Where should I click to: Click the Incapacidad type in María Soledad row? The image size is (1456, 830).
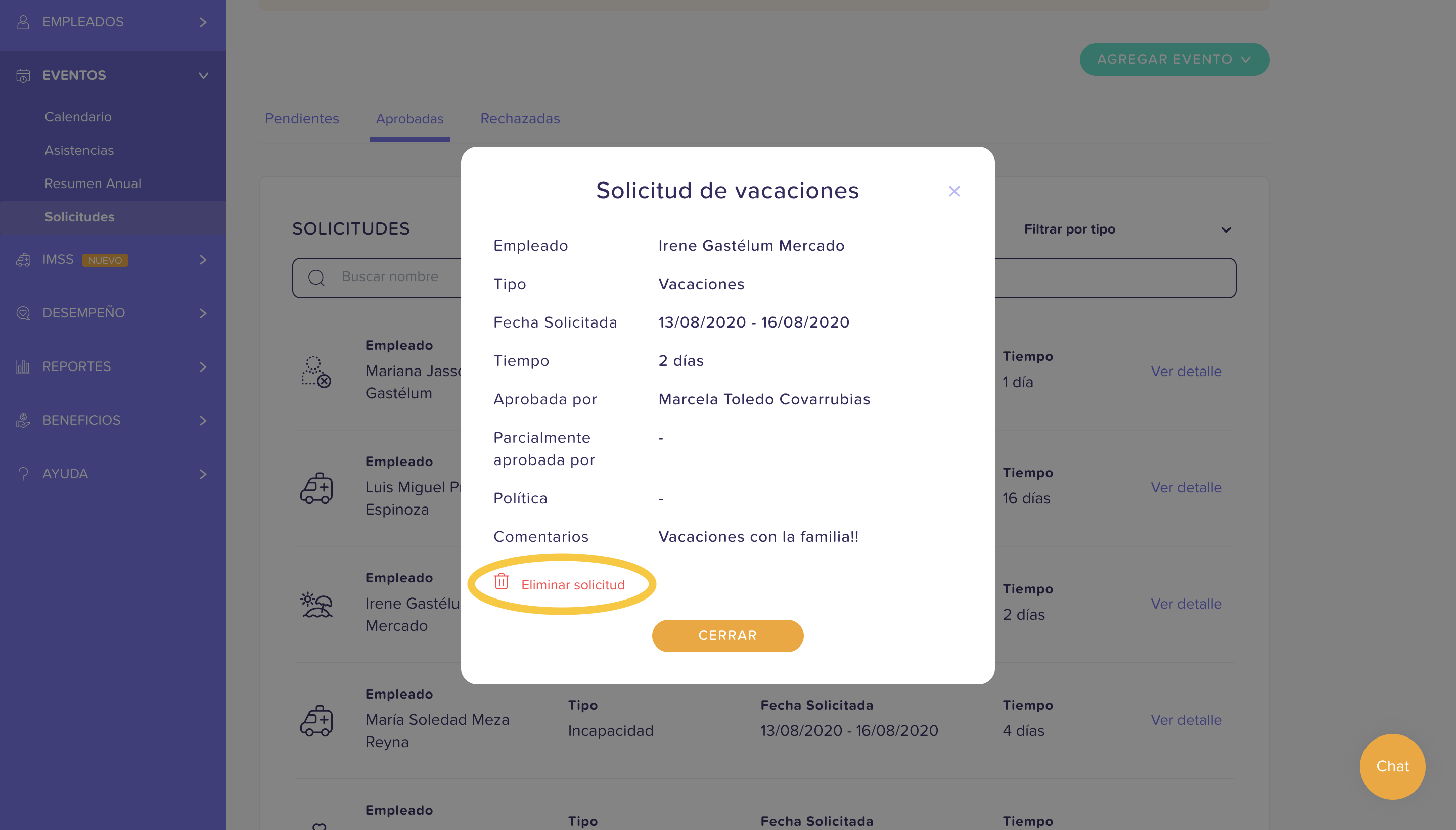(x=611, y=731)
